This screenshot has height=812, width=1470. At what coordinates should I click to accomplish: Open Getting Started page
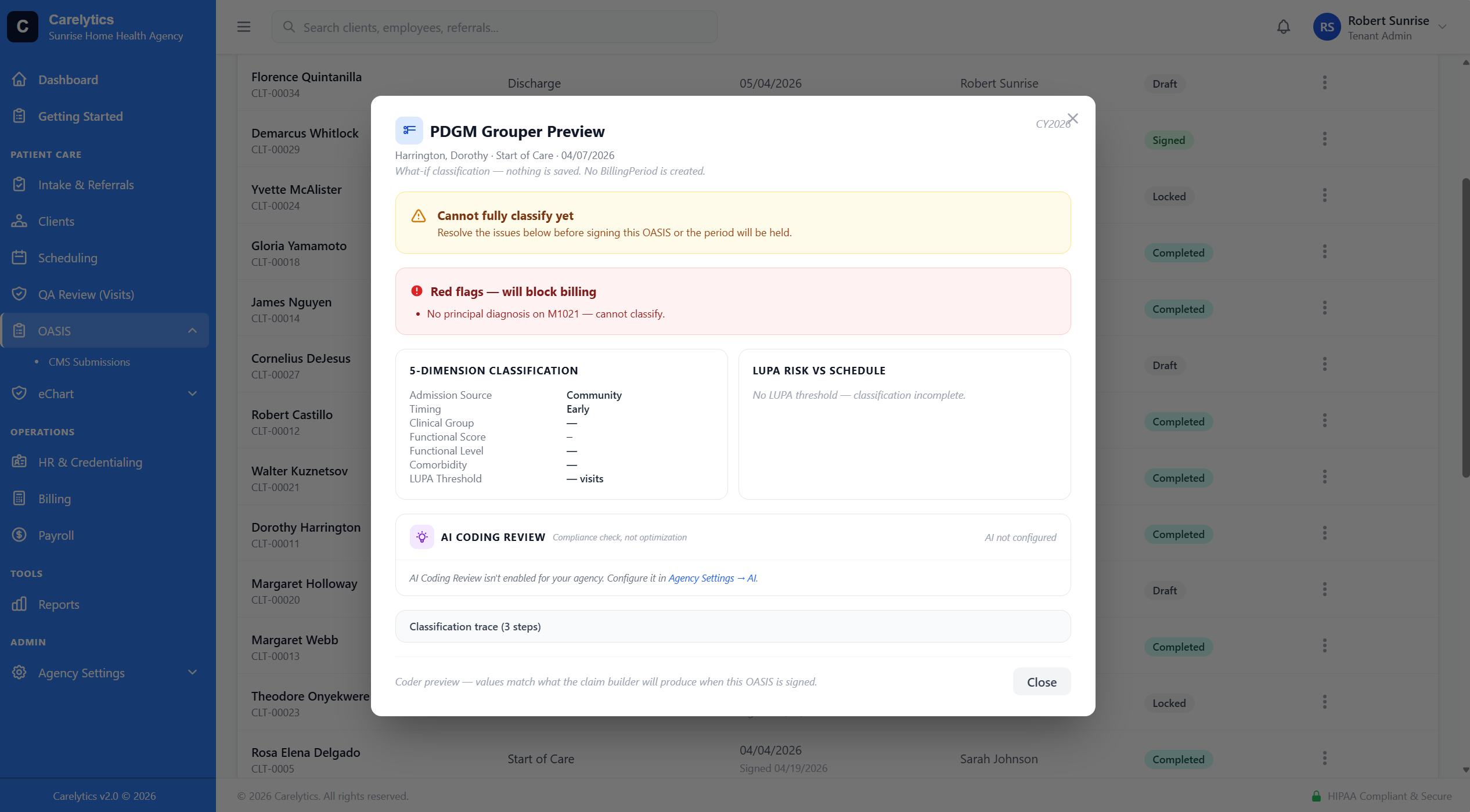(x=81, y=116)
